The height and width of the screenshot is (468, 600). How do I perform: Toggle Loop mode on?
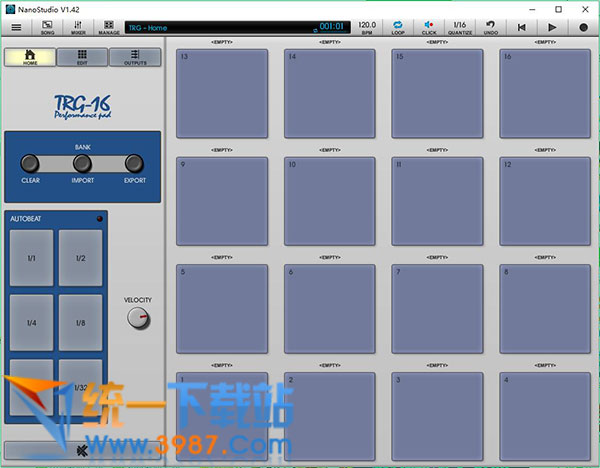click(x=398, y=27)
